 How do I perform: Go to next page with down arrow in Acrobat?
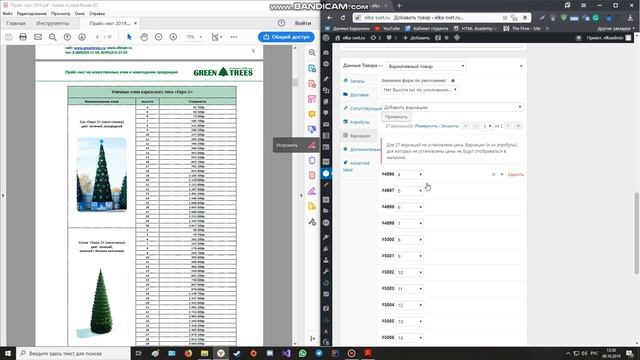click(x=82, y=37)
